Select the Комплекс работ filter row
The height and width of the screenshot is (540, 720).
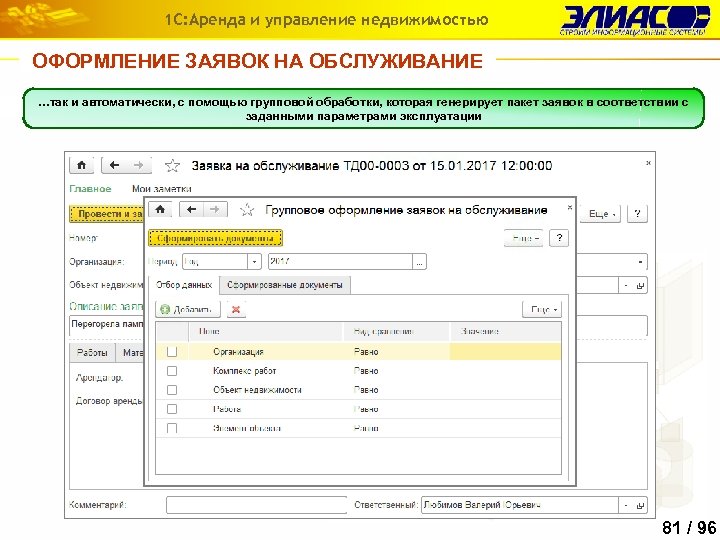click(358, 371)
